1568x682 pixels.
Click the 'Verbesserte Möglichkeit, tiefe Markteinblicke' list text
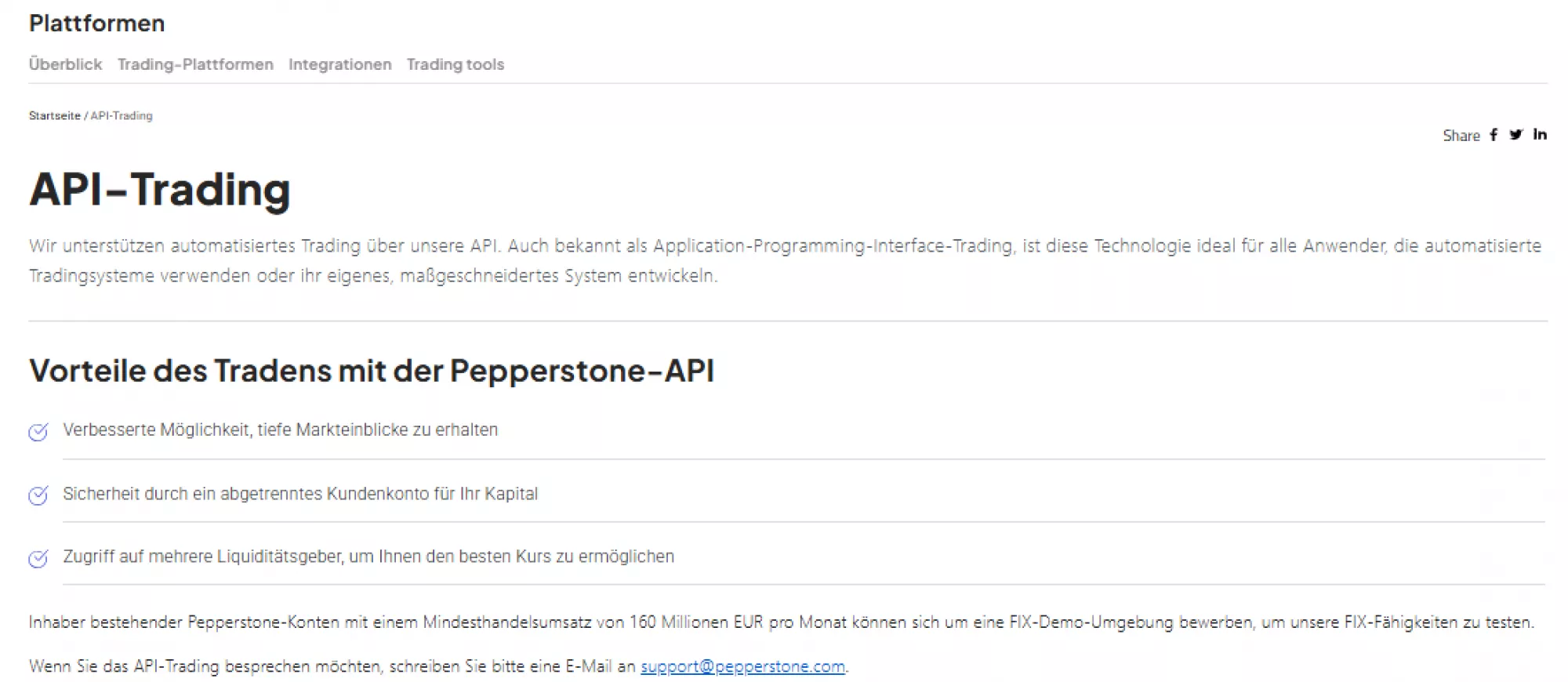coord(280,430)
